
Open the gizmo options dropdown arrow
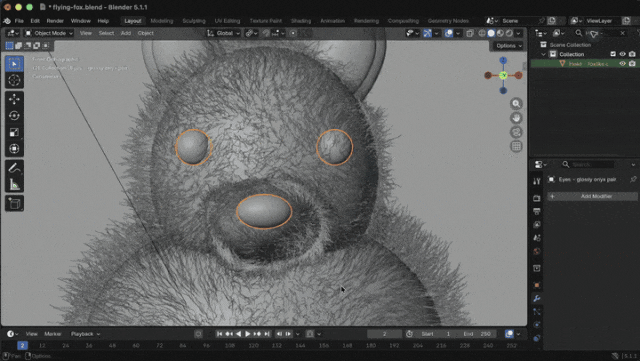[437, 33]
